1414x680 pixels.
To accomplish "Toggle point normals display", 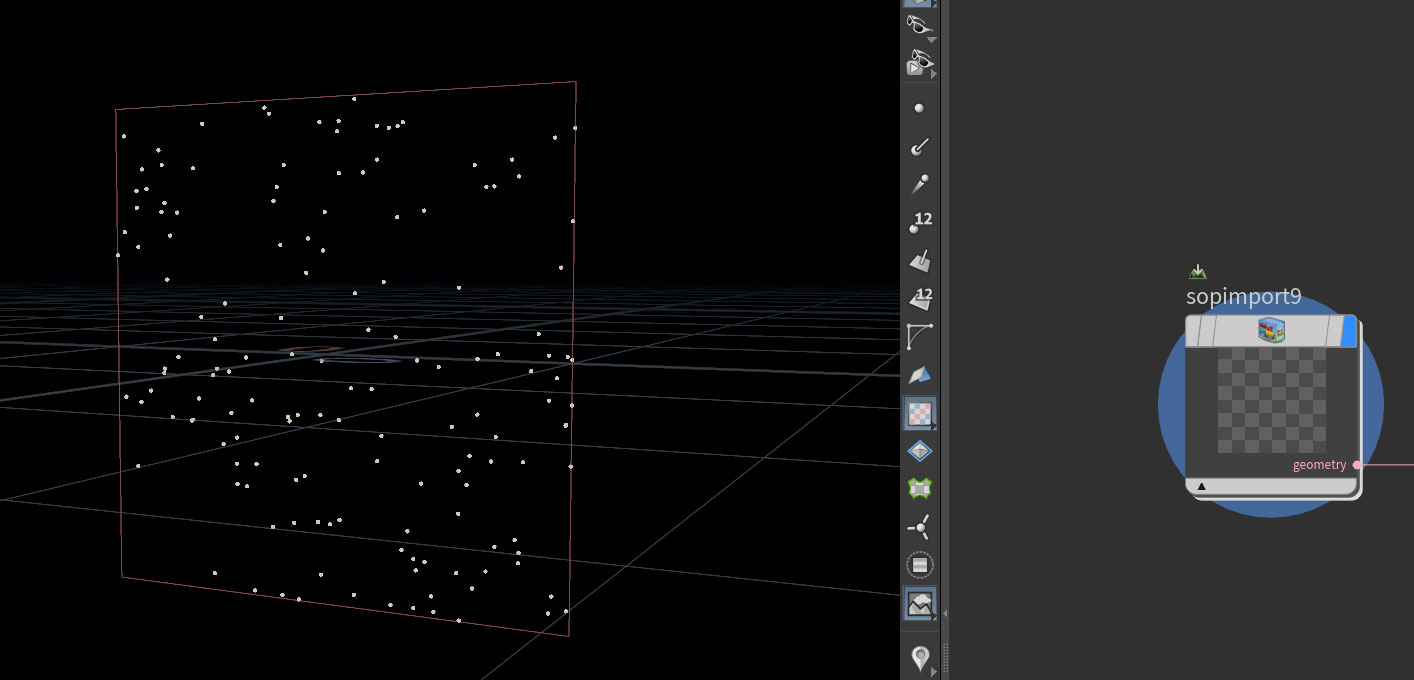I will (920, 147).
